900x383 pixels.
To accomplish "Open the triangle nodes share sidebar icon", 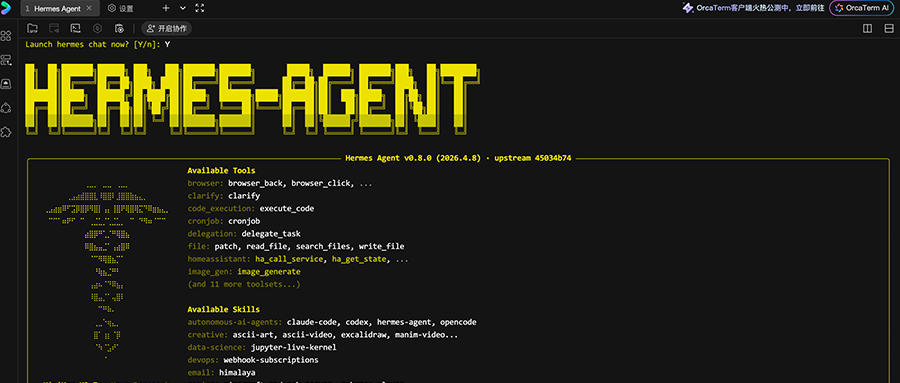I will (6, 108).
